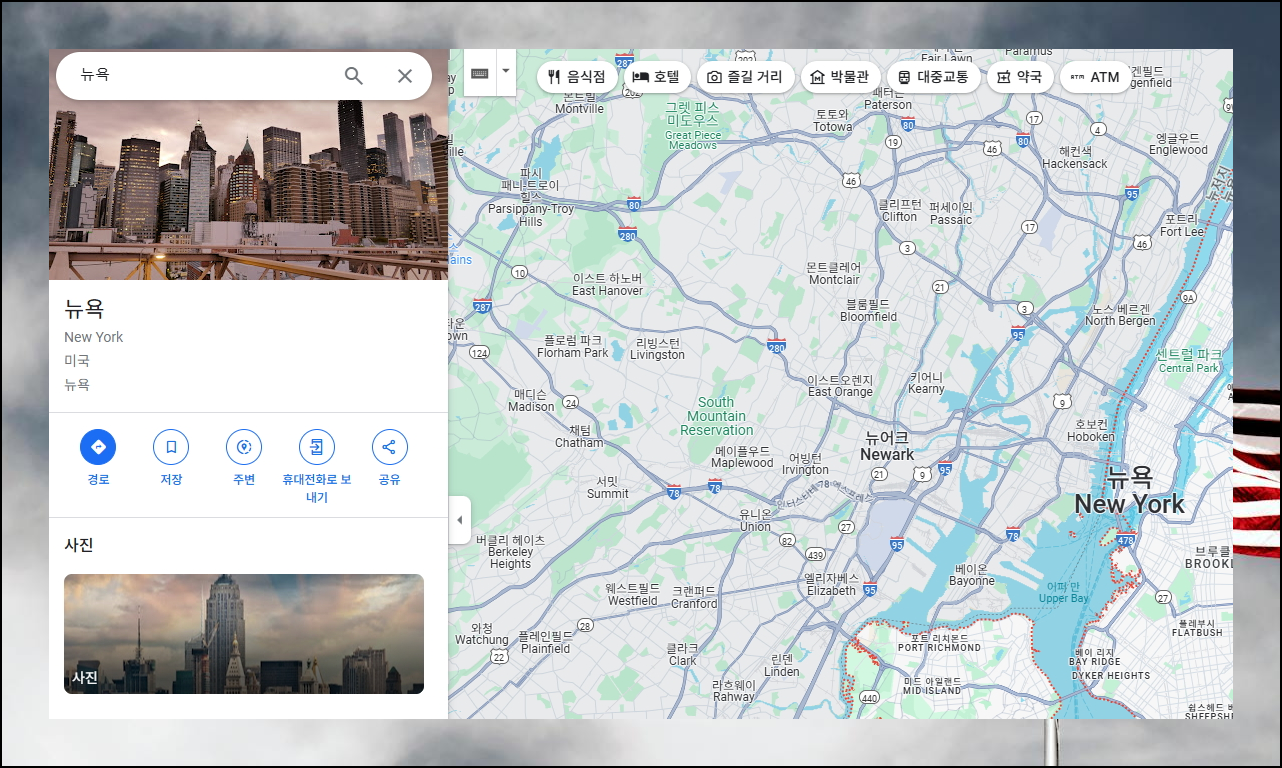1282x768 pixels.
Task: Click the 베이온 Bayonne map label
Action: [x=972, y=574]
